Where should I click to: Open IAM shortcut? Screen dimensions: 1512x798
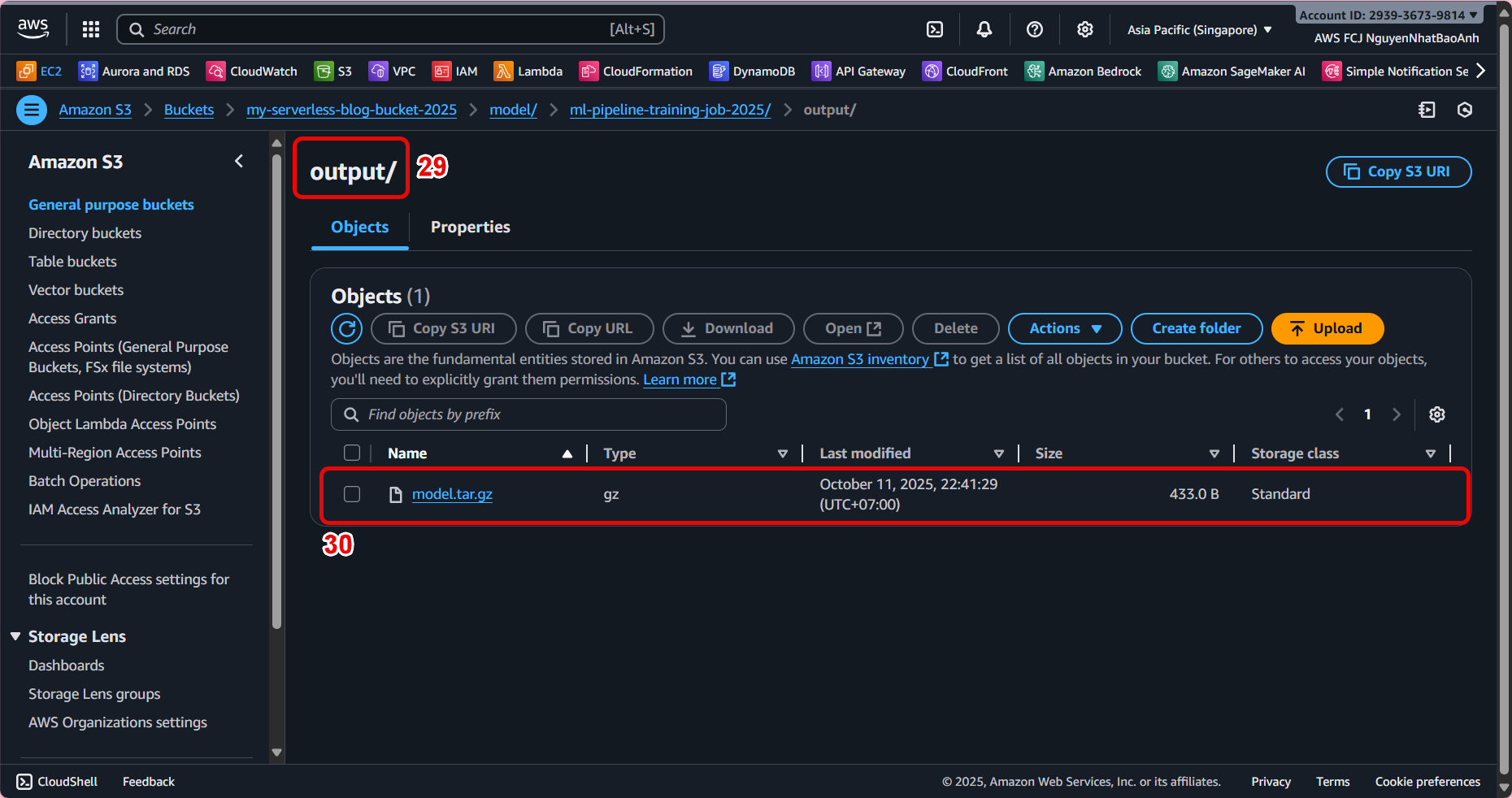tap(455, 72)
